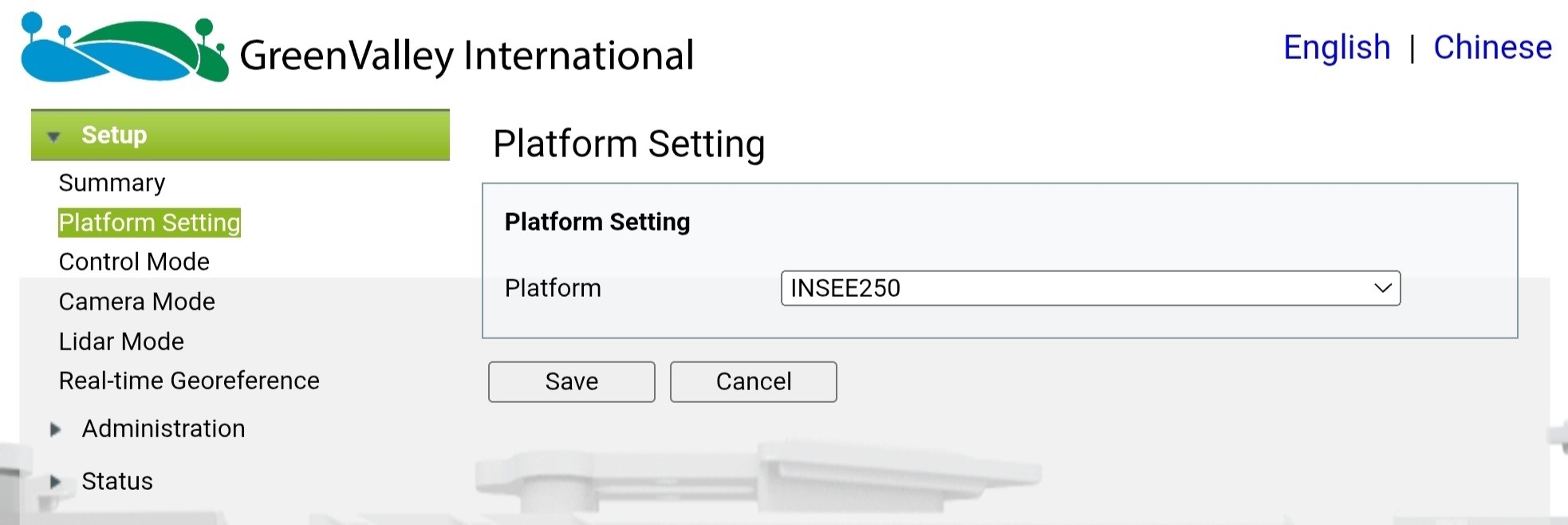Expand the Status section arrow
Image resolution: width=1568 pixels, height=525 pixels.
coord(55,482)
